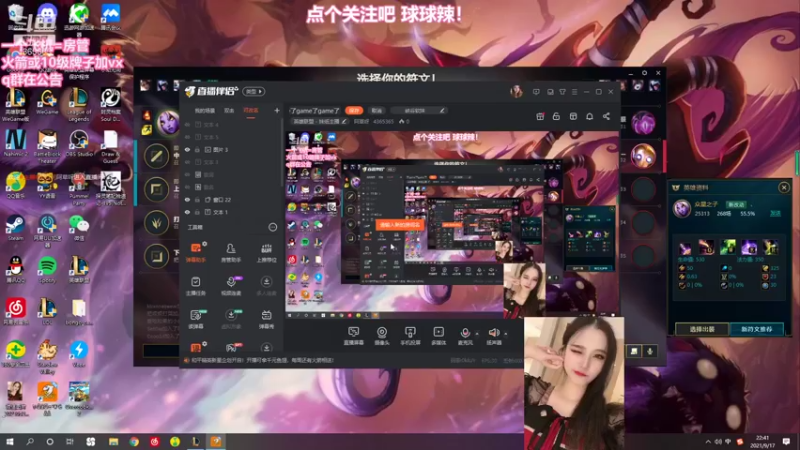Click the unlock padlock icon in toolbar

[556, 116]
